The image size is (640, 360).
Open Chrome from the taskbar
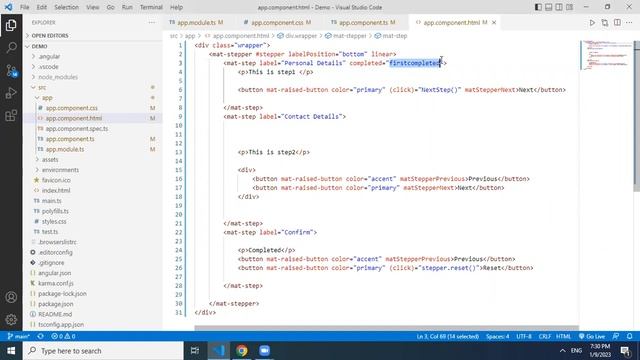pos(242,351)
